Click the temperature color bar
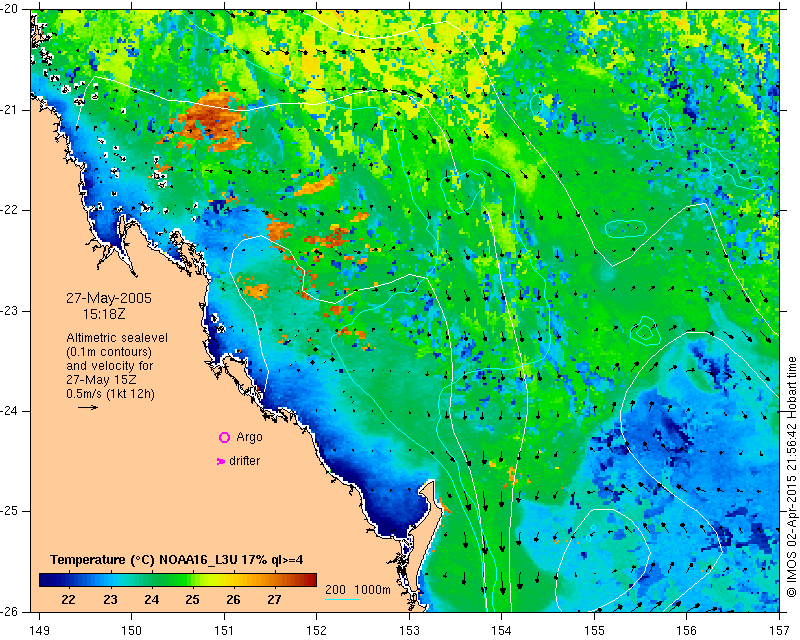The image size is (800, 640). pyautogui.click(x=178, y=580)
